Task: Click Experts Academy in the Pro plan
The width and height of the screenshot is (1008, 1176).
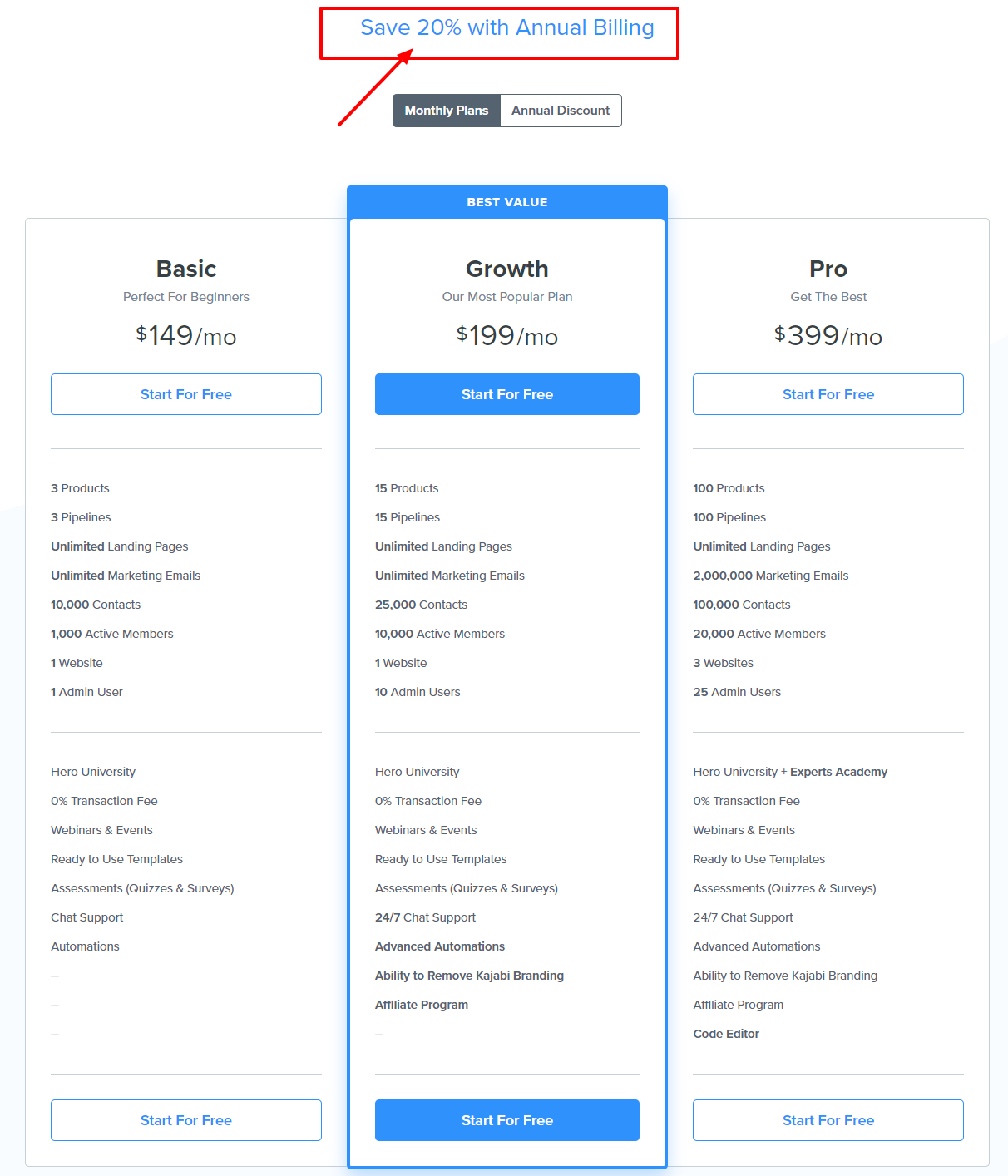Action: [x=838, y=772]
